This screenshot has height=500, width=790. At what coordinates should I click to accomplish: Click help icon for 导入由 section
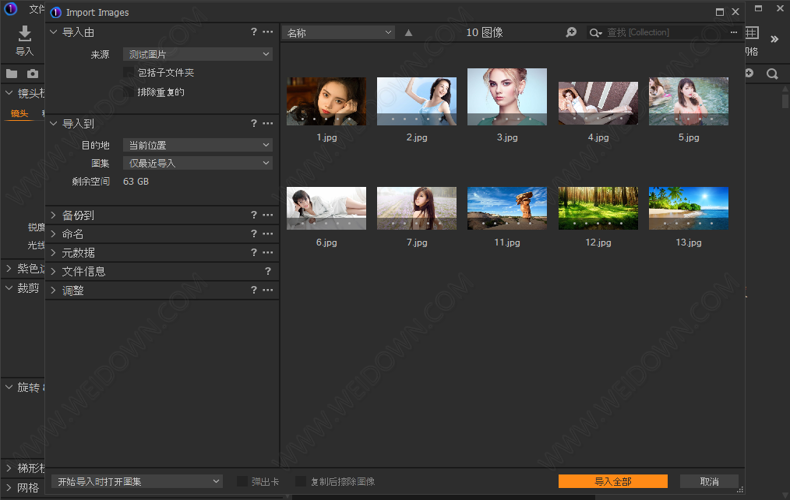(x=254, y=32)
